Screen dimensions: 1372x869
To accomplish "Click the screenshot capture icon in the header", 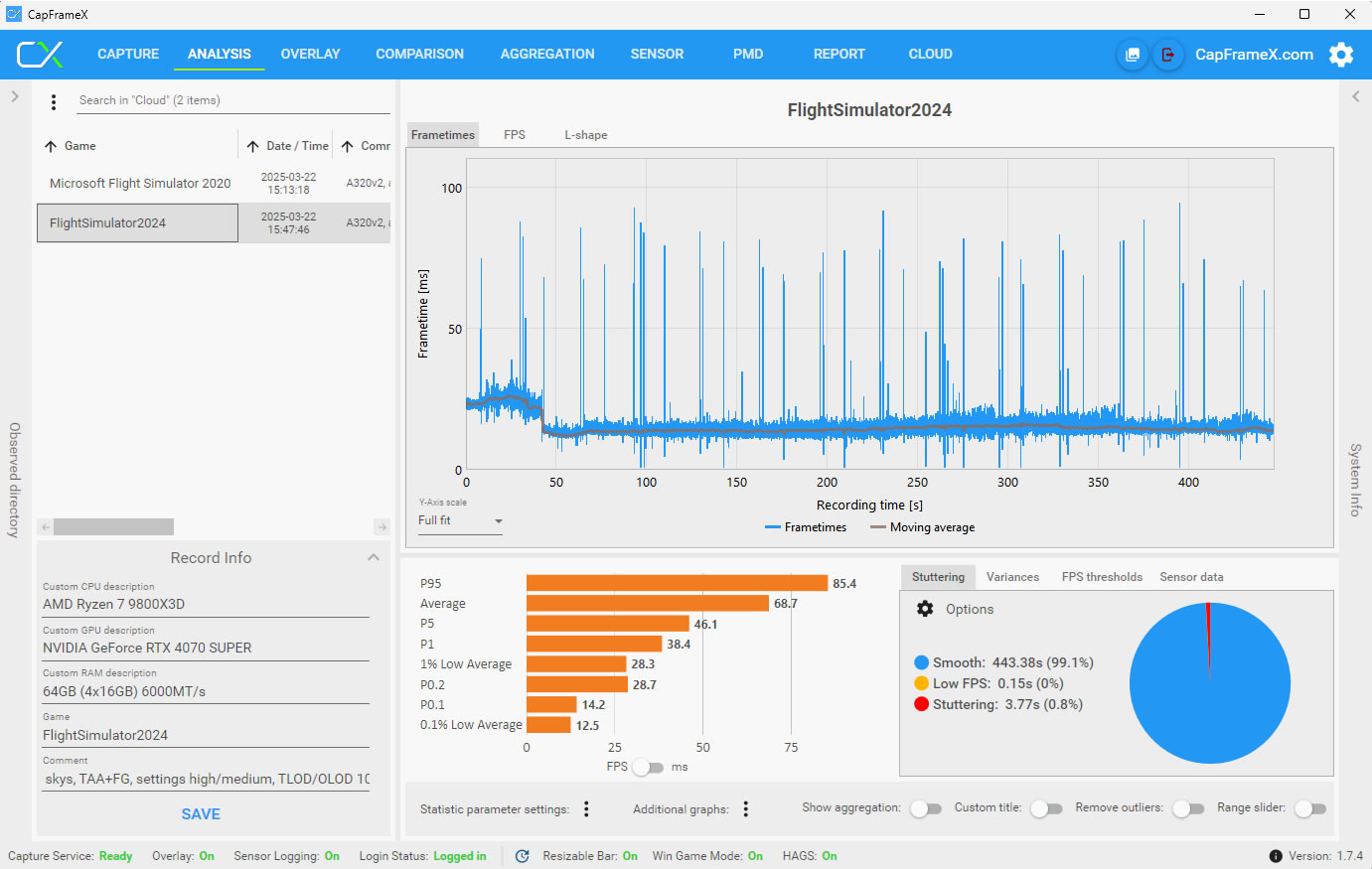I will [1133, 55].
